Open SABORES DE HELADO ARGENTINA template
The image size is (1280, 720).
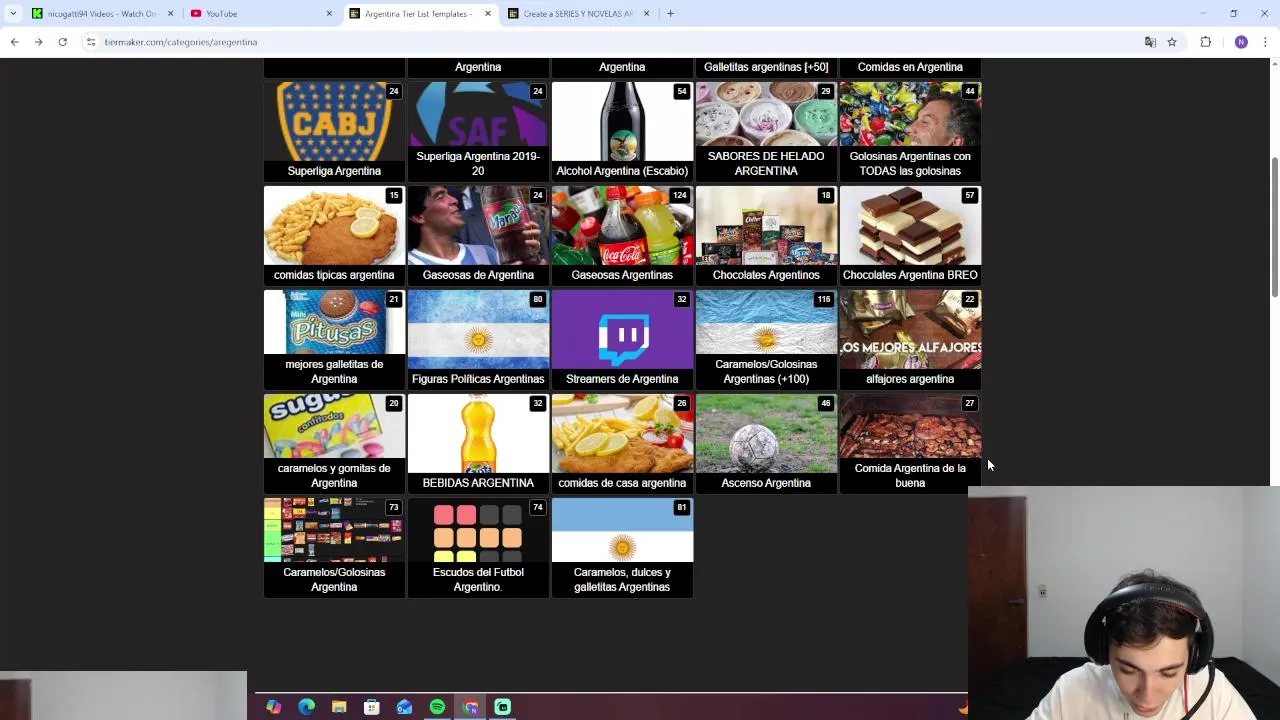pos(766,131)
